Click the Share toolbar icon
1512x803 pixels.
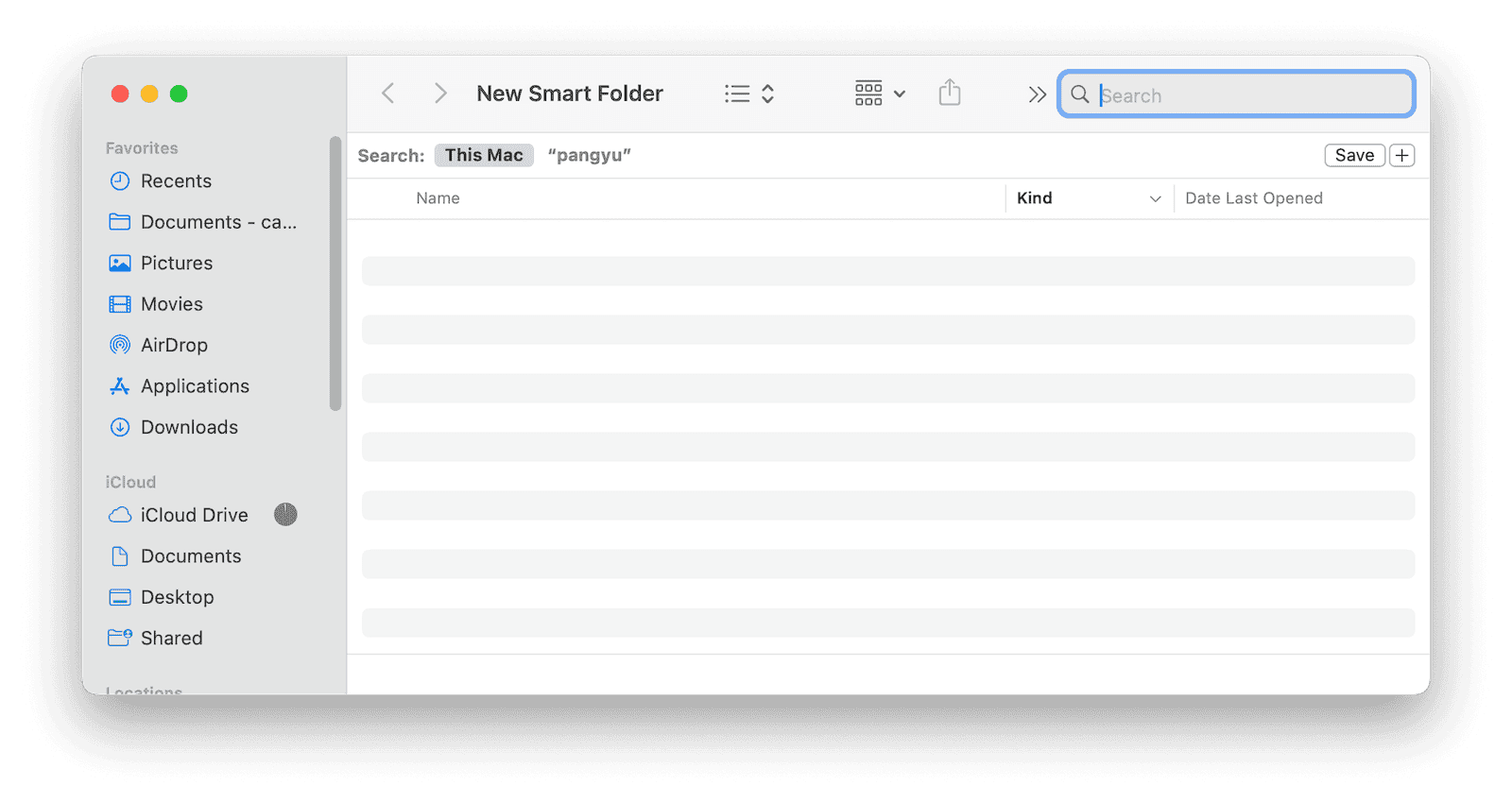coord(950,93)
